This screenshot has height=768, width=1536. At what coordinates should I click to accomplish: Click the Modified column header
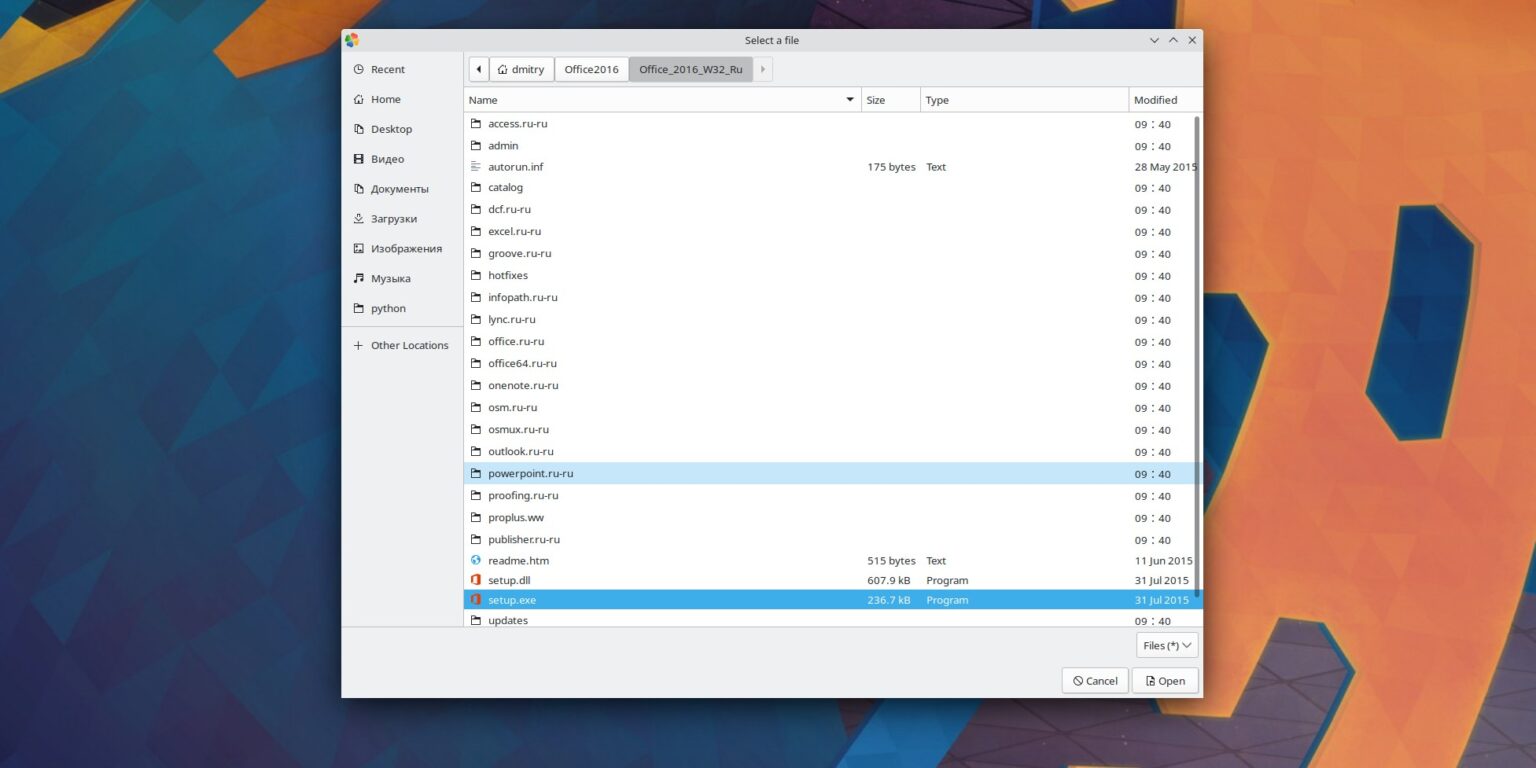point(1155,99)
